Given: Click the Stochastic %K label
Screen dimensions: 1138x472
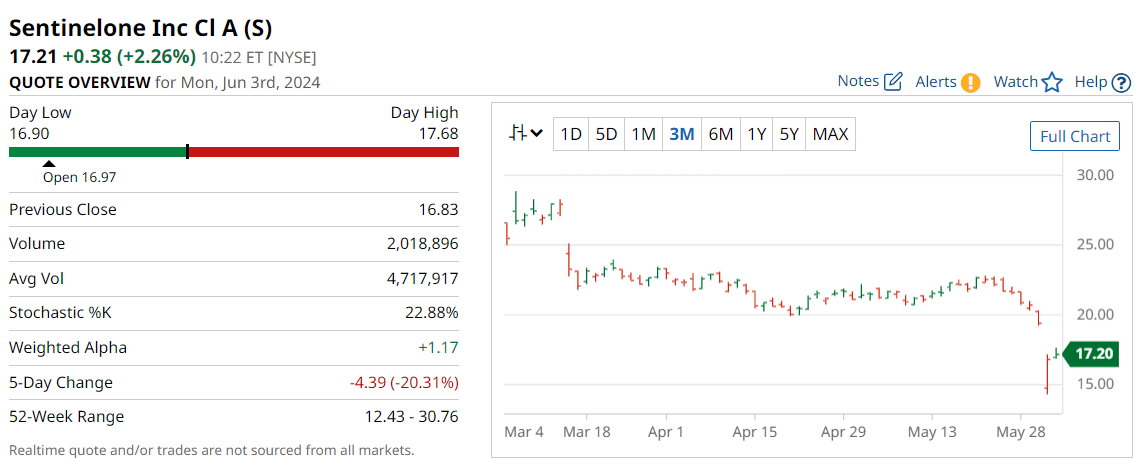Looking at the screenshot, I should [x=60, y=314].
